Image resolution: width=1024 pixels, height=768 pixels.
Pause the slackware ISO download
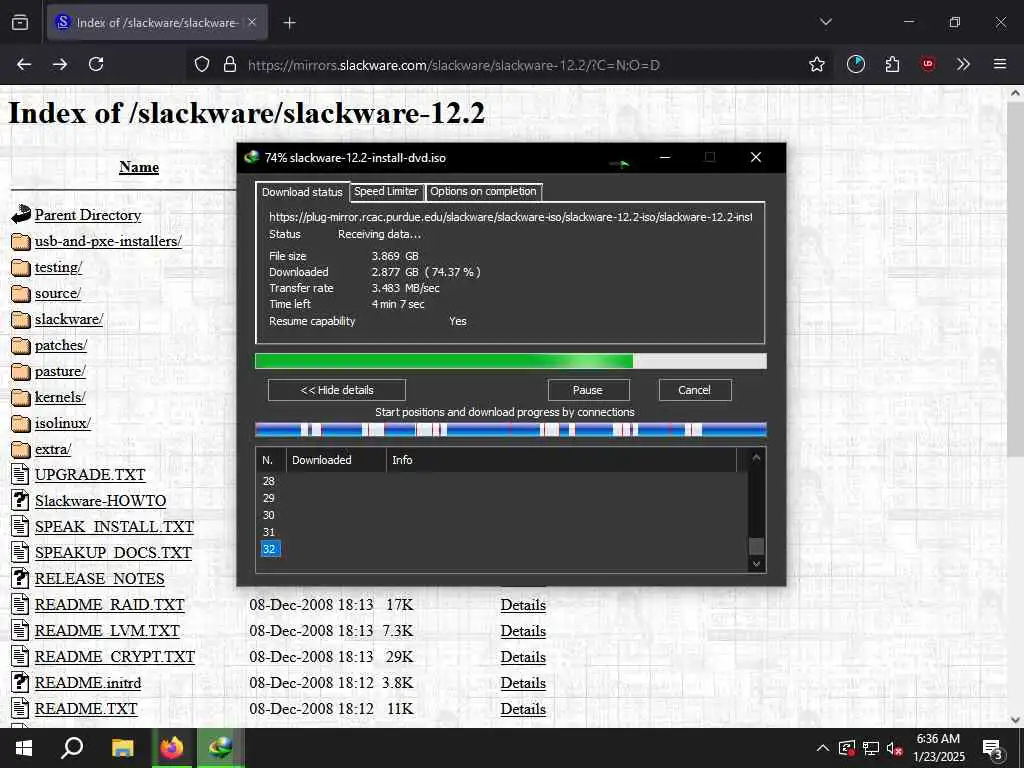coord(588,390)
